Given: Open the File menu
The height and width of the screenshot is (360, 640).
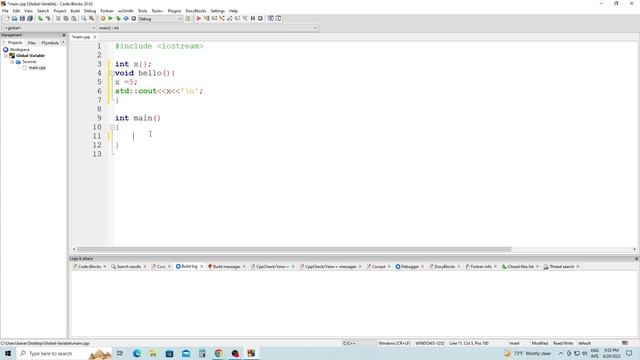Looking at the screenshot, I should 5,11.
